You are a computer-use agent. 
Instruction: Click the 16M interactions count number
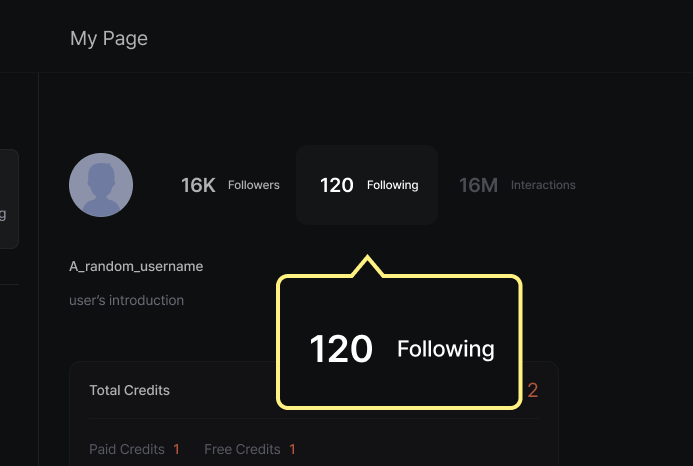(x=478, y=185)
